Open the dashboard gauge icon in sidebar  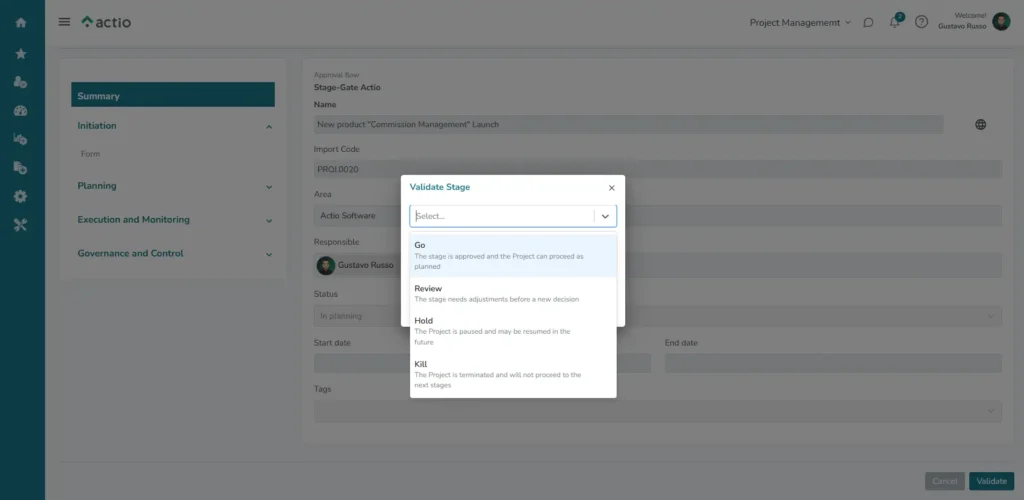(x=21, y=111)
